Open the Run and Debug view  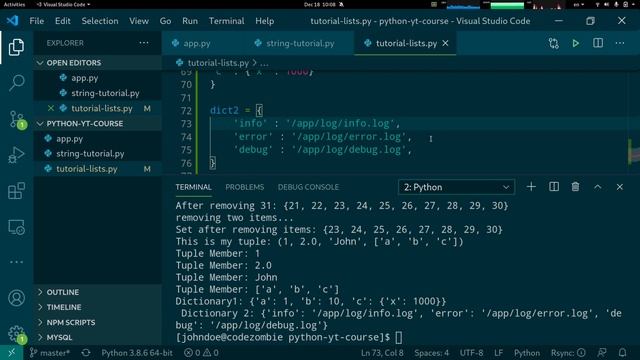16,155
